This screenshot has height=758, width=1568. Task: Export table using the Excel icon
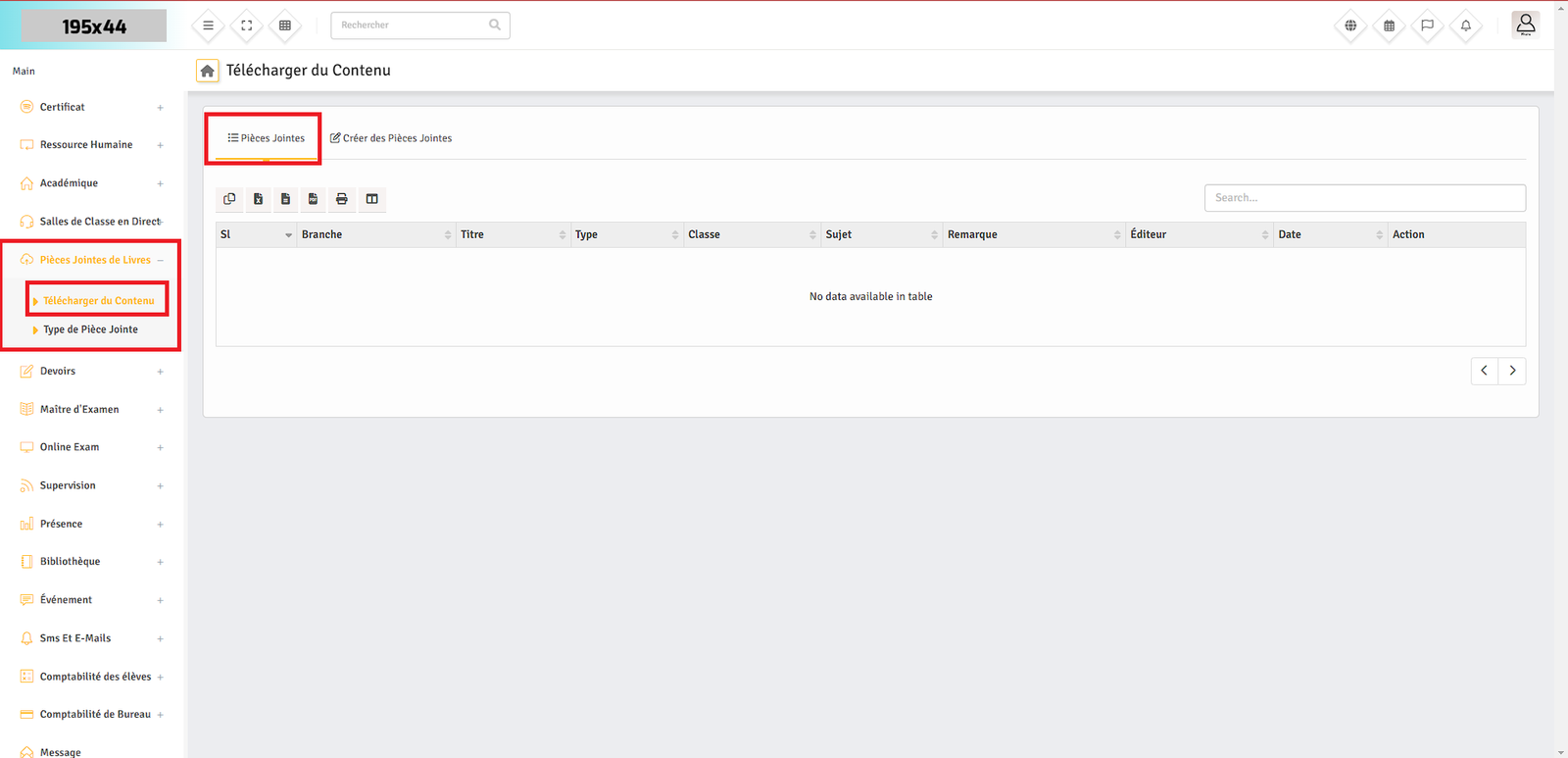pyautogui.click(x=258, y=199)
